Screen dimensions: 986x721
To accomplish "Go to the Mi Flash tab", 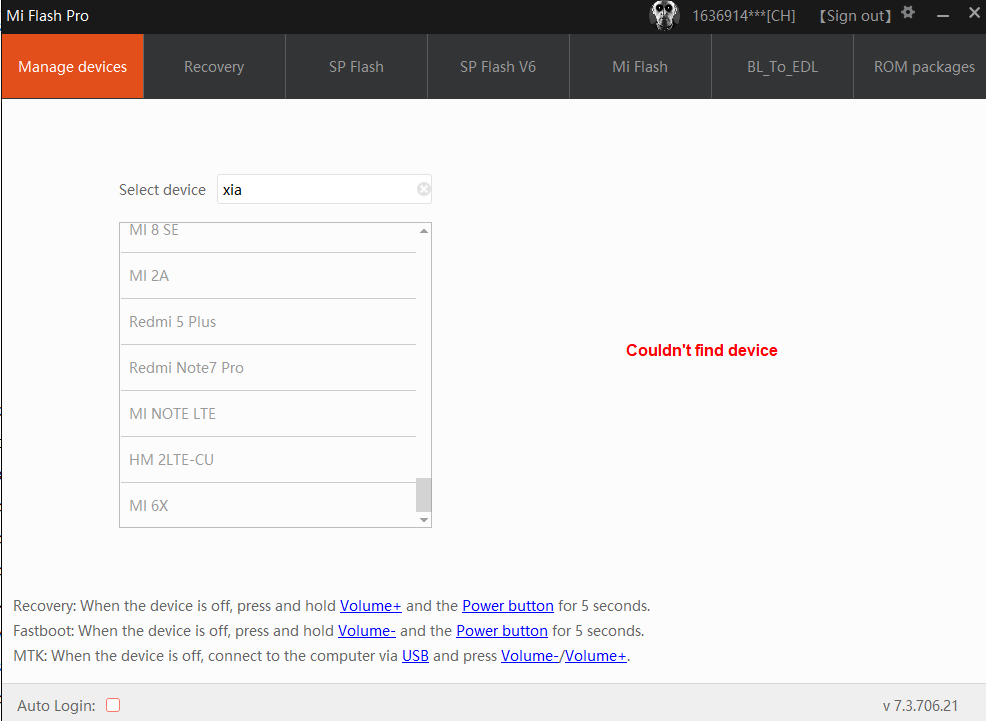I will (640, 67).
